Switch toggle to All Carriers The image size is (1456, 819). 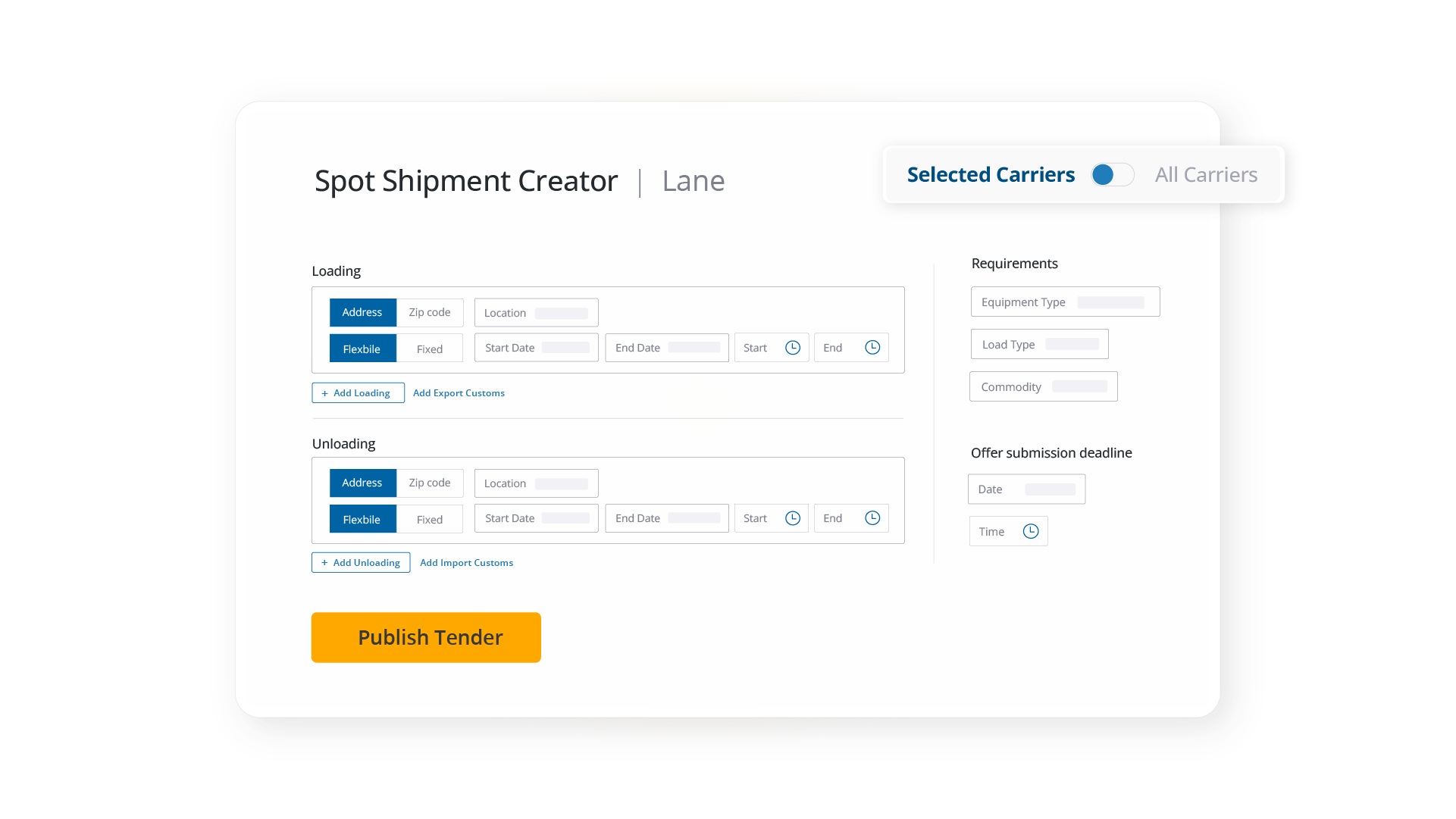(x=1113, y=174)
